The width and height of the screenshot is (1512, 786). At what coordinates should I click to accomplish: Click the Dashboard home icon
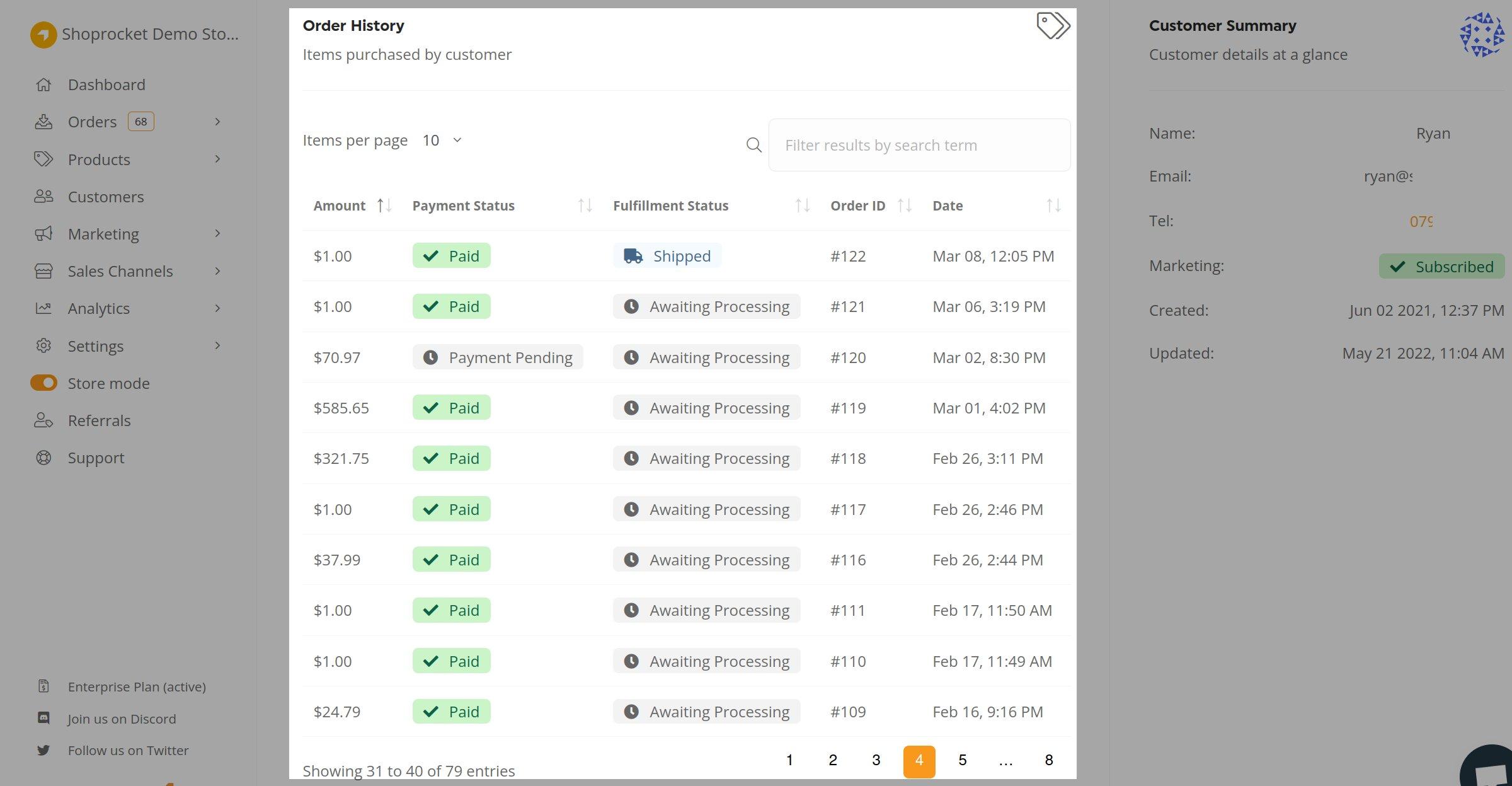click(43, 84)
